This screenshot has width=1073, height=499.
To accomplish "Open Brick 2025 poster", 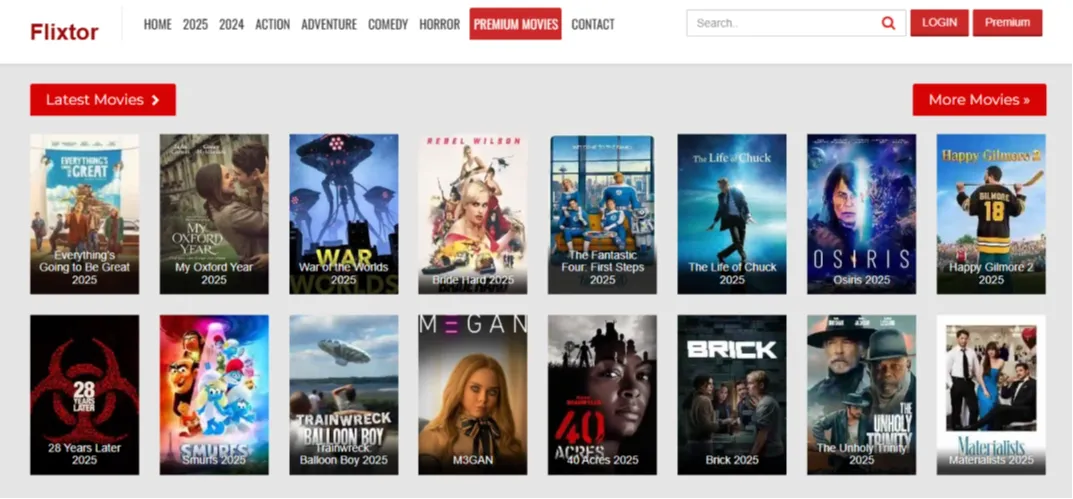I will (732, 395).
